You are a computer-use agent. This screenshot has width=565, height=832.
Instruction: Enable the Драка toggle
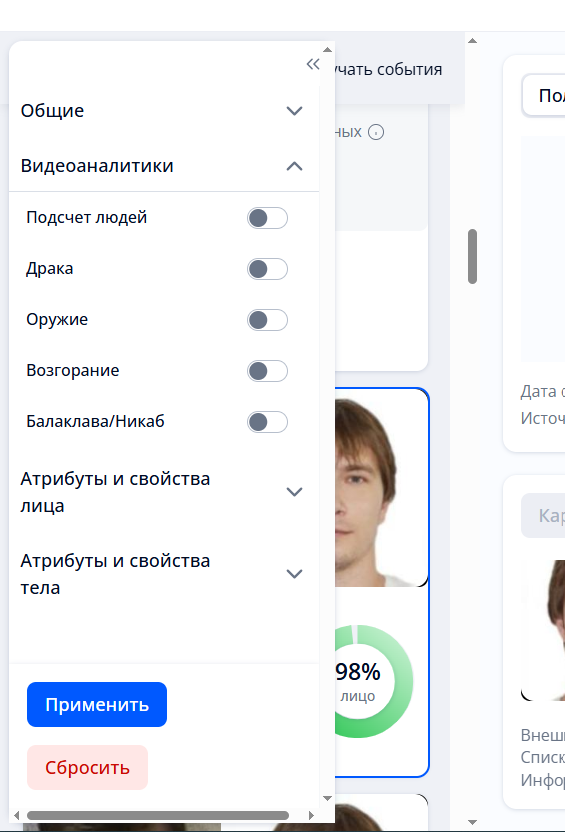tap(267, 269)
